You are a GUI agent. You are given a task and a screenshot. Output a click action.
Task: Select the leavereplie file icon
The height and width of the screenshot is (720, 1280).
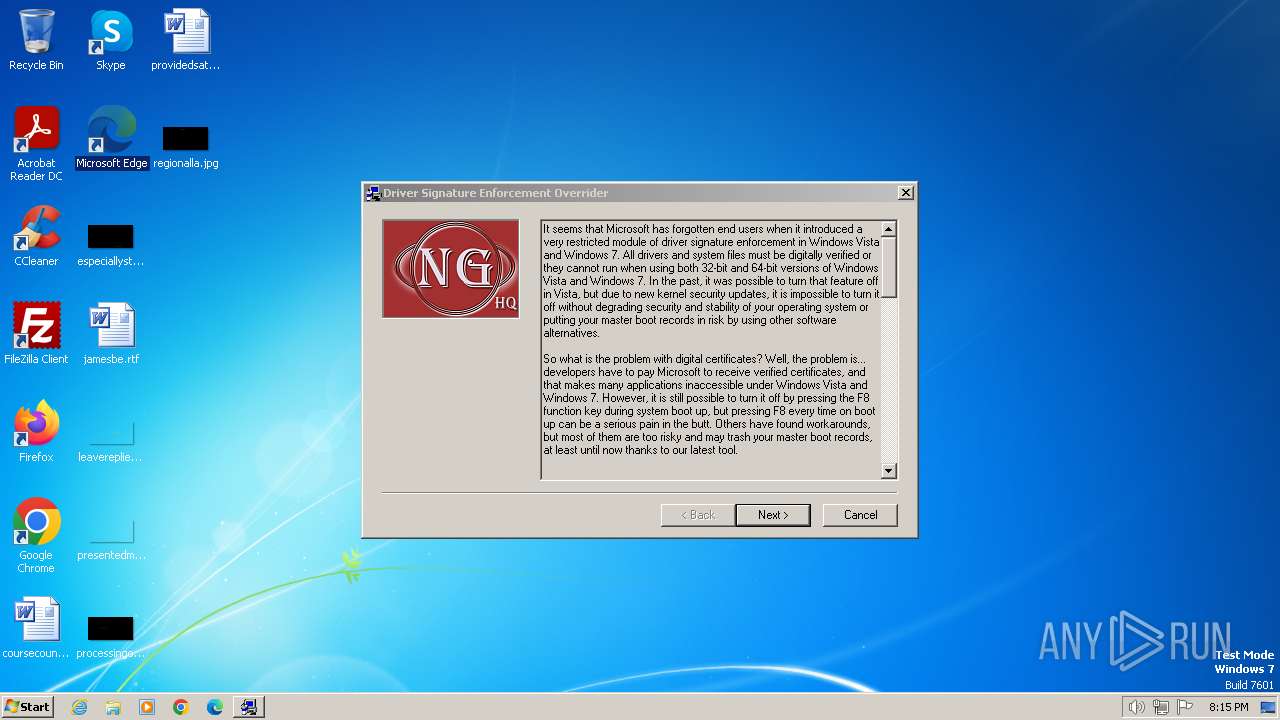coord(110,440)
